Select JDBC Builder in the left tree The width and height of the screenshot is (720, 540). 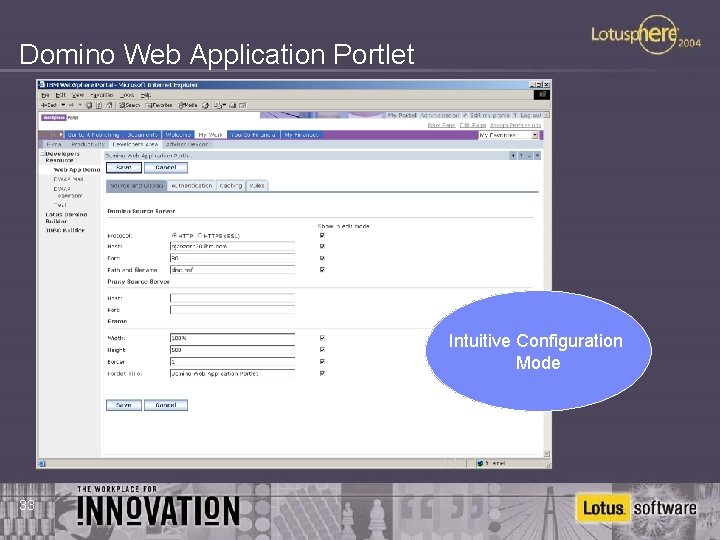pos(65,230)
